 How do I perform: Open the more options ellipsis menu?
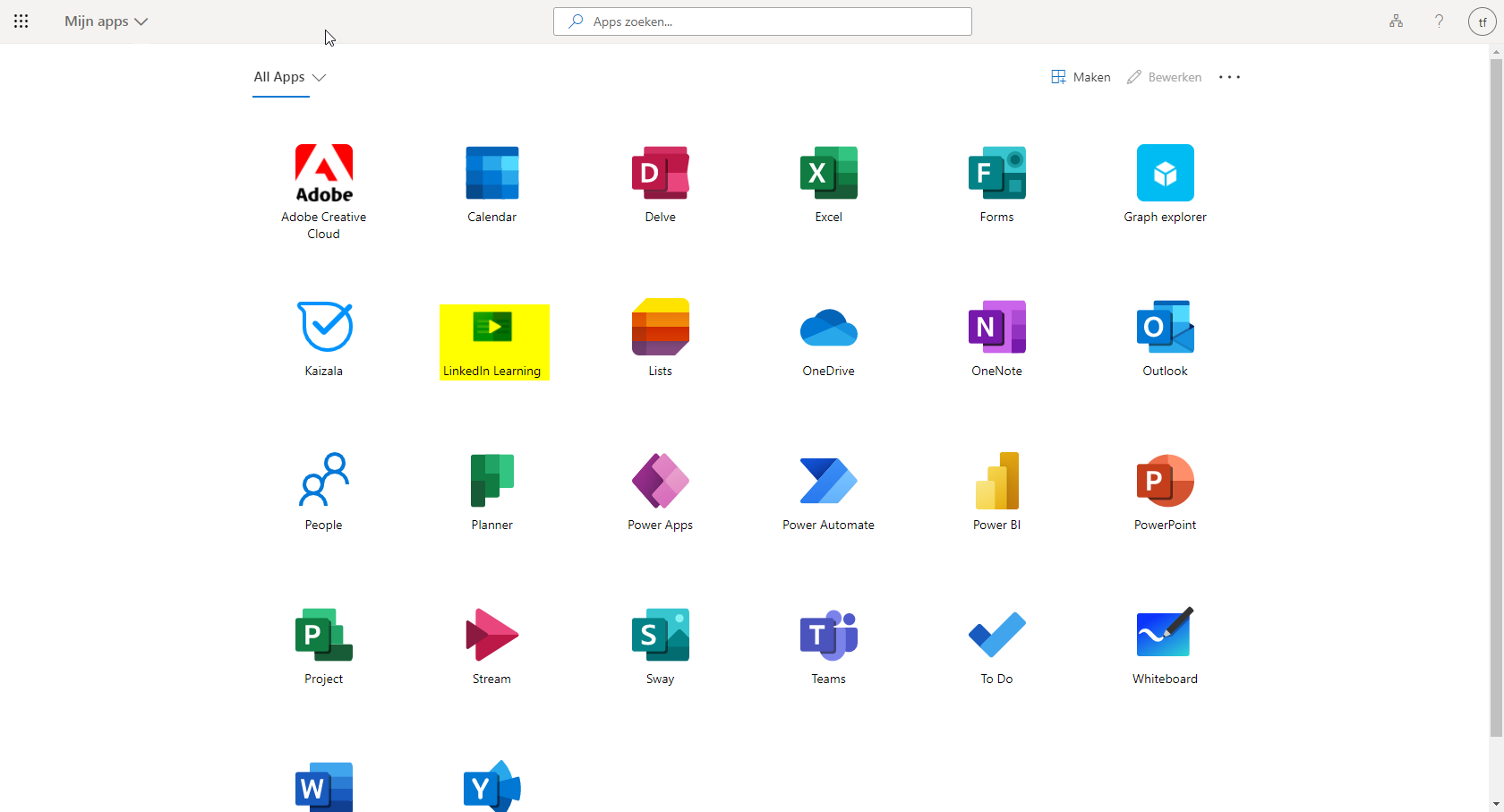coord(1229,77)
